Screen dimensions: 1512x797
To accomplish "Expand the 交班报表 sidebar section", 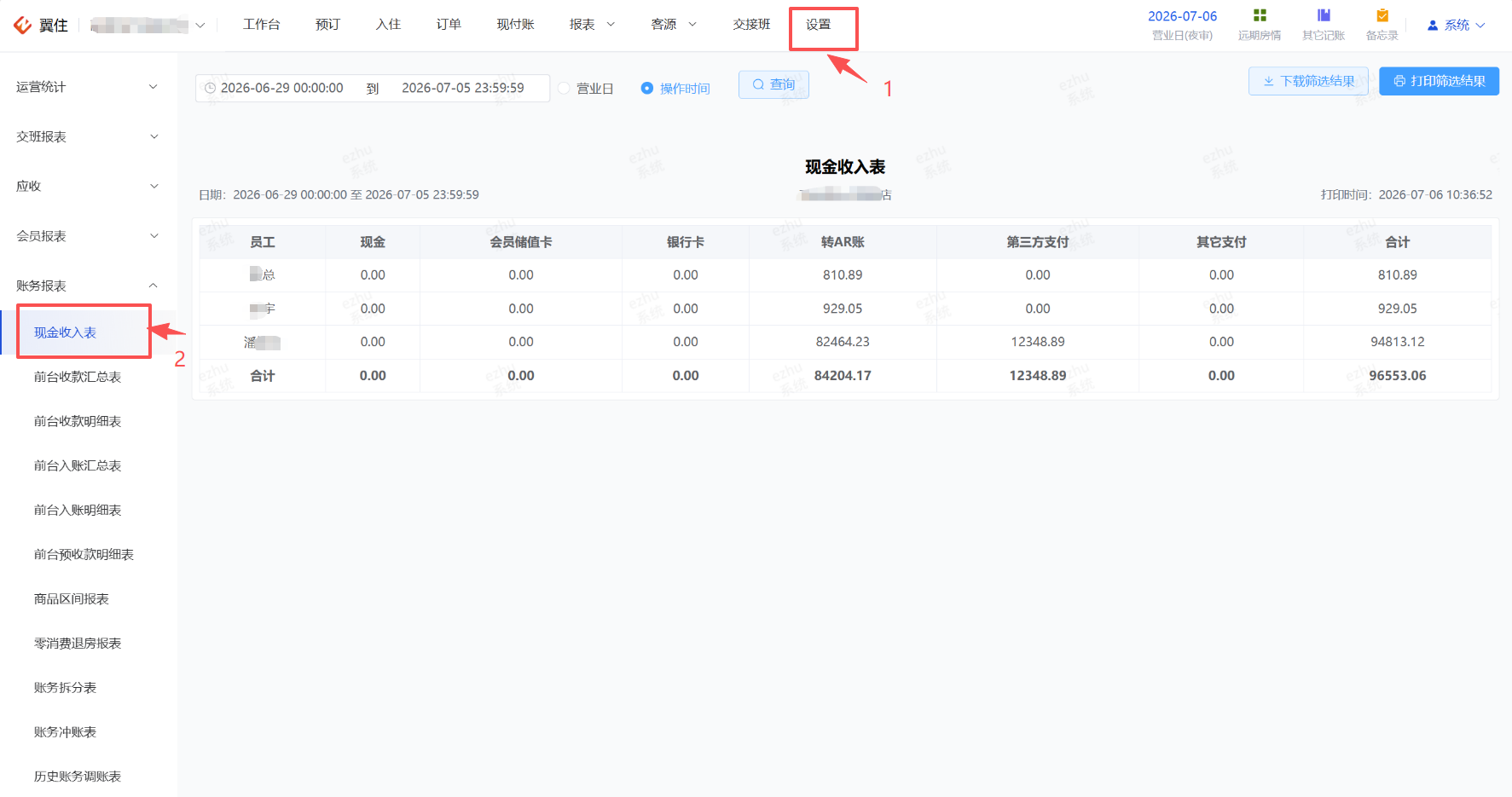I will click(x=88, y=136).
